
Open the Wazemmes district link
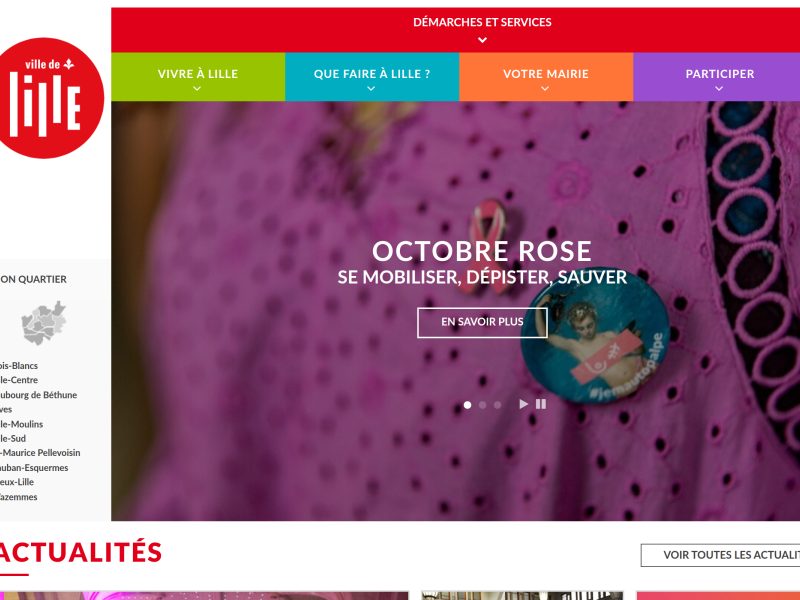click(x=18, y=497)
